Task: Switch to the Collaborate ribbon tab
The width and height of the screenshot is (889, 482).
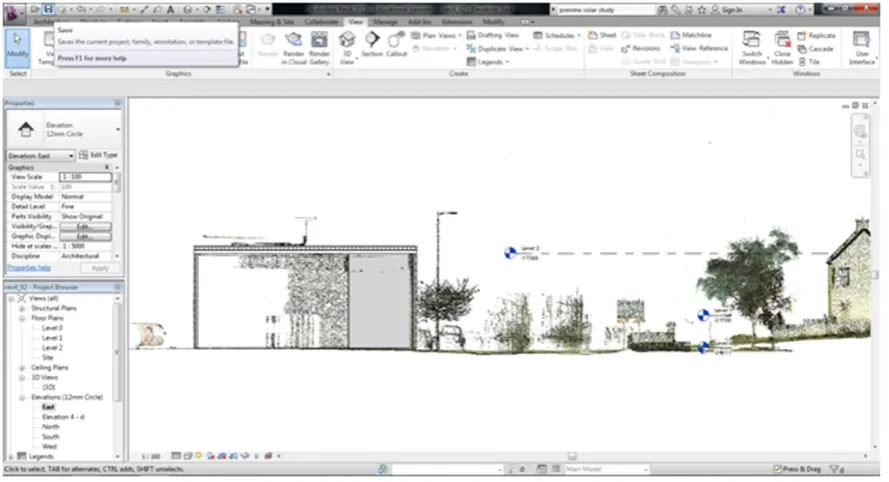Action: click(321, 22)
